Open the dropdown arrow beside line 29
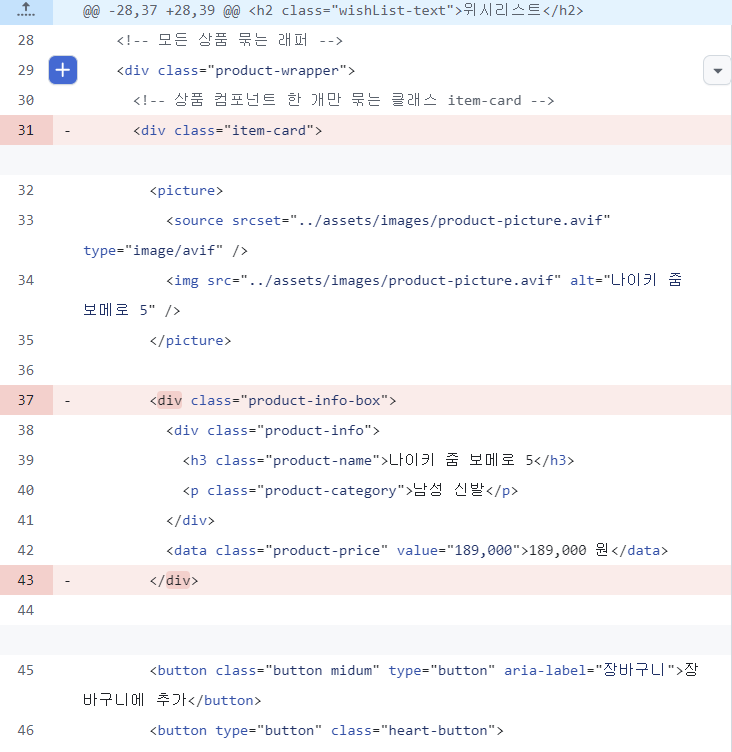 tap(718, 70)
